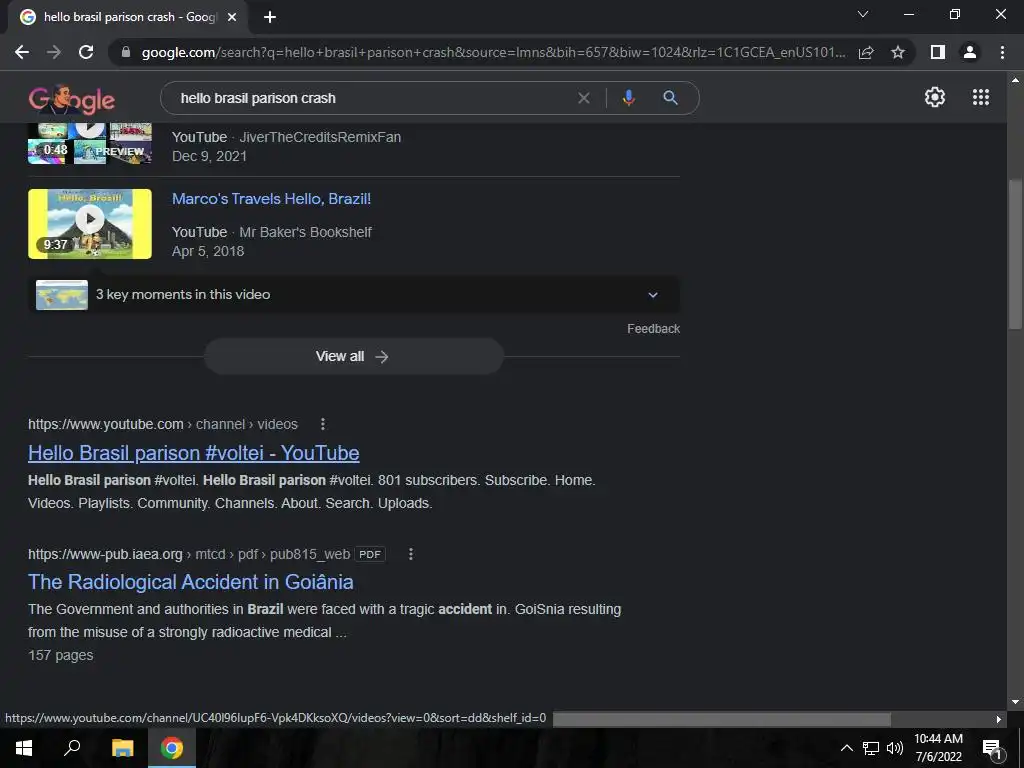
Task: Click the Mr Baker's Bookshelf source text
Action: point(305,232)
